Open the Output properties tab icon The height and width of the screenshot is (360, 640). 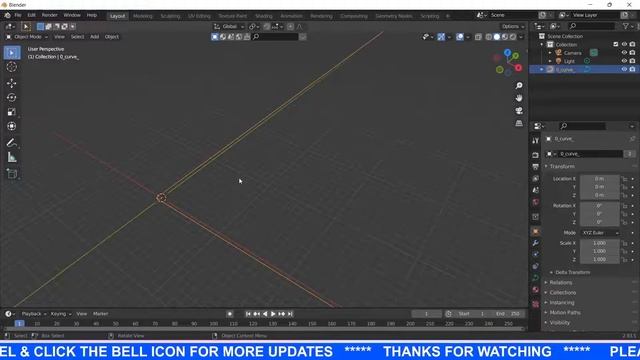[x=536, y=167]
